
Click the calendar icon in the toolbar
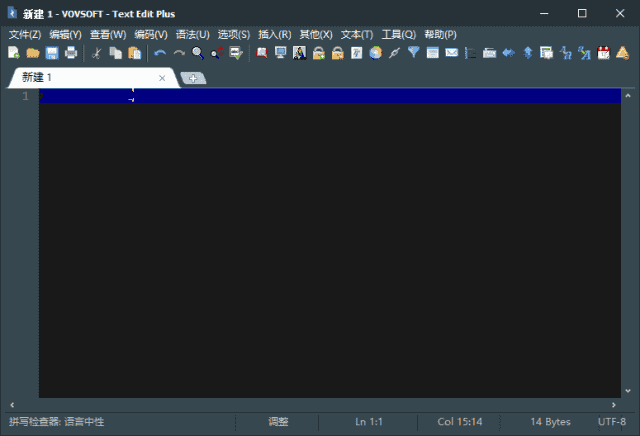[x=603, y=53]
